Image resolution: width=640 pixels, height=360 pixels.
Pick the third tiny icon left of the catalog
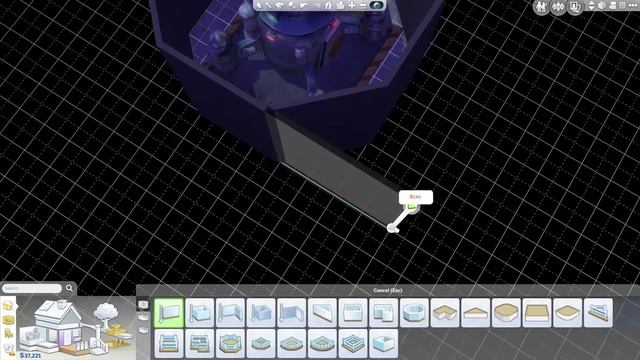143,329
